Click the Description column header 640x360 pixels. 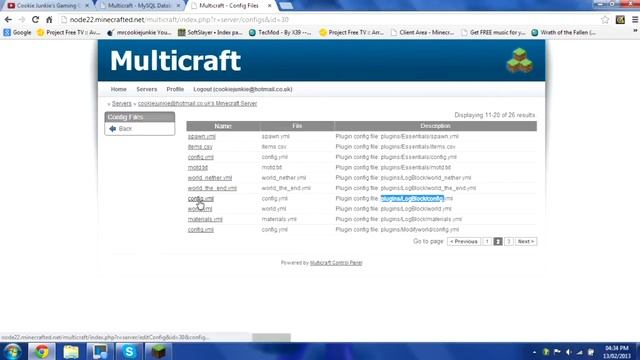tap(436, 126)
